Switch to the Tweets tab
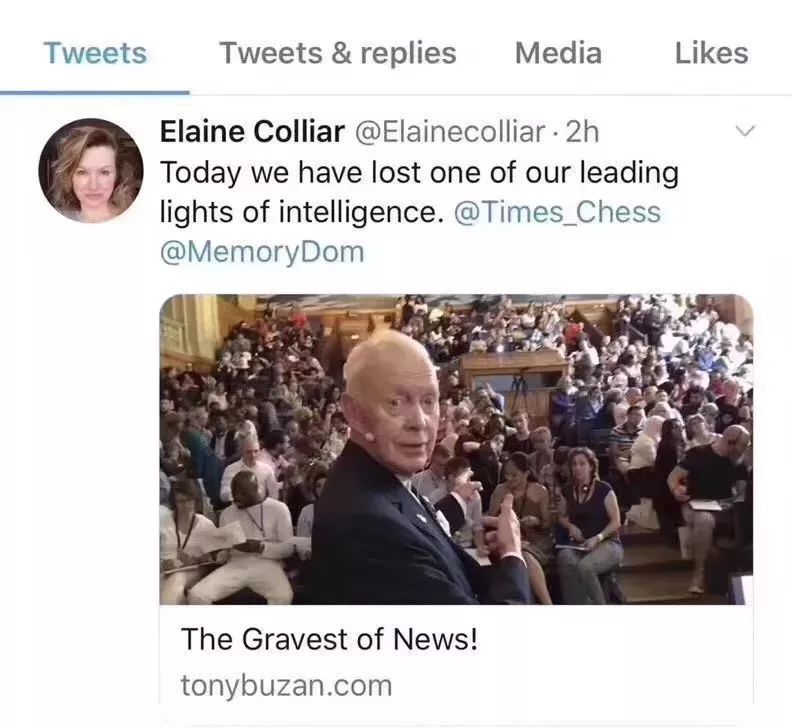 (95, 53)
